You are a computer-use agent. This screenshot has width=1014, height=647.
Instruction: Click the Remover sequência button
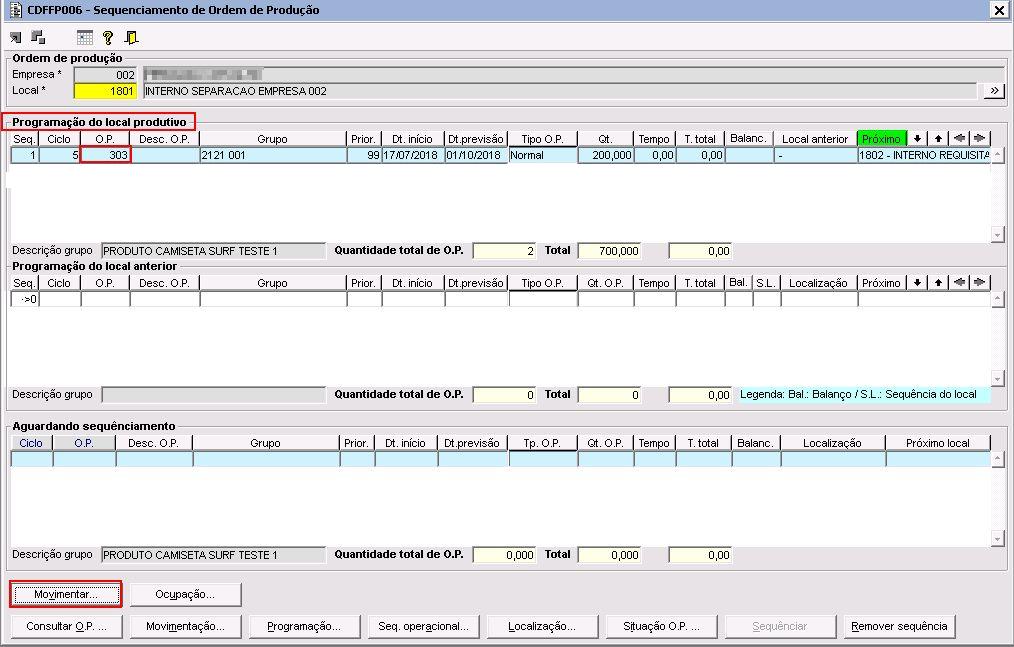(x=899, y=626)
